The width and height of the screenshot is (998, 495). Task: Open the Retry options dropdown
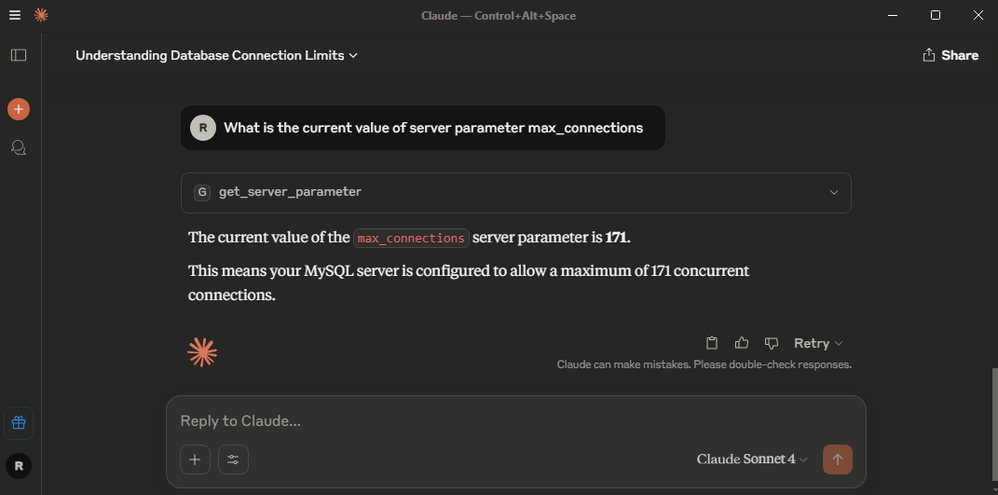pos(818,343)
